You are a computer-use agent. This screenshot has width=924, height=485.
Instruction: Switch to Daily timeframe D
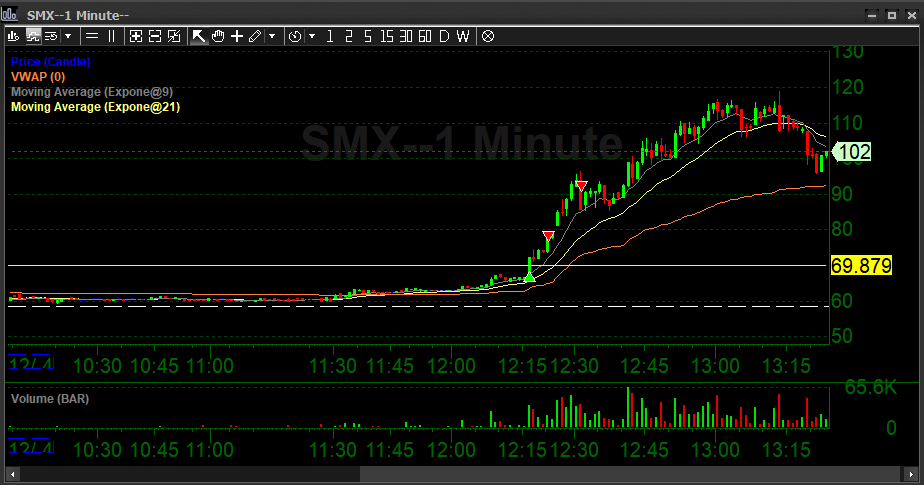[x=444, y=37]
